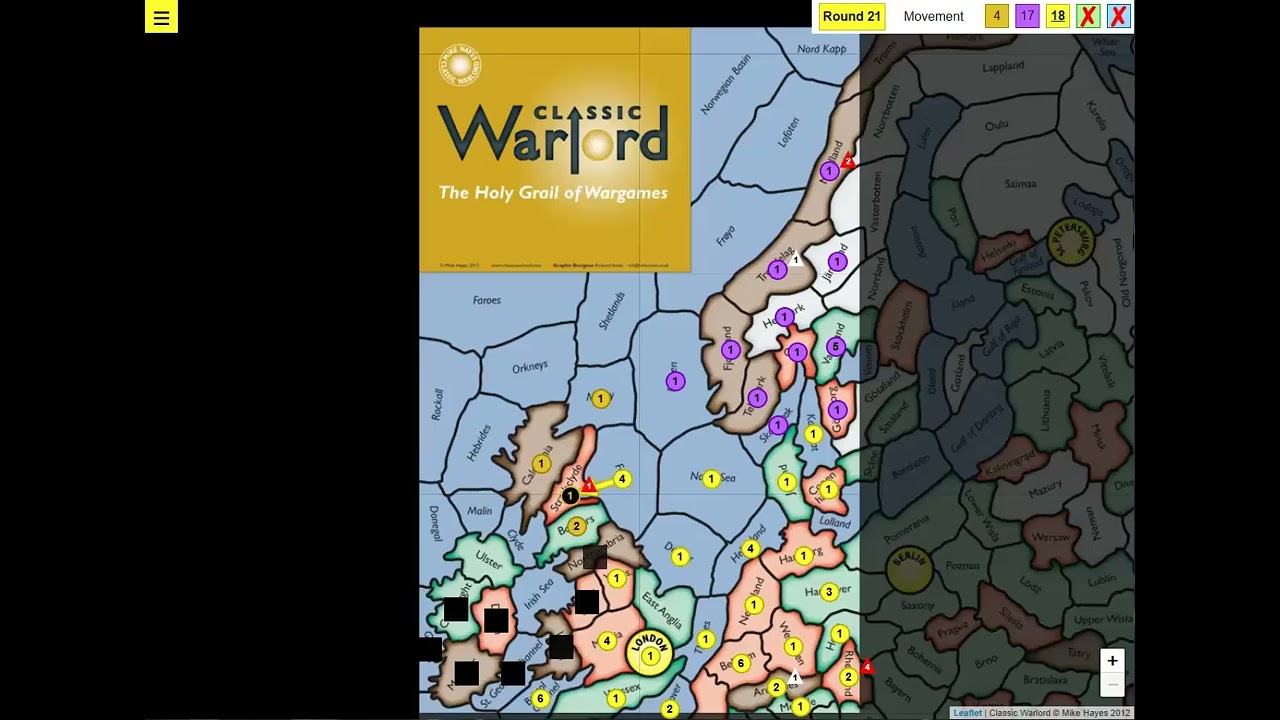The width and height of the screenshot is (1280, 720).
Task: Select the Ulster territory
Action: click(x=488, y=558)
